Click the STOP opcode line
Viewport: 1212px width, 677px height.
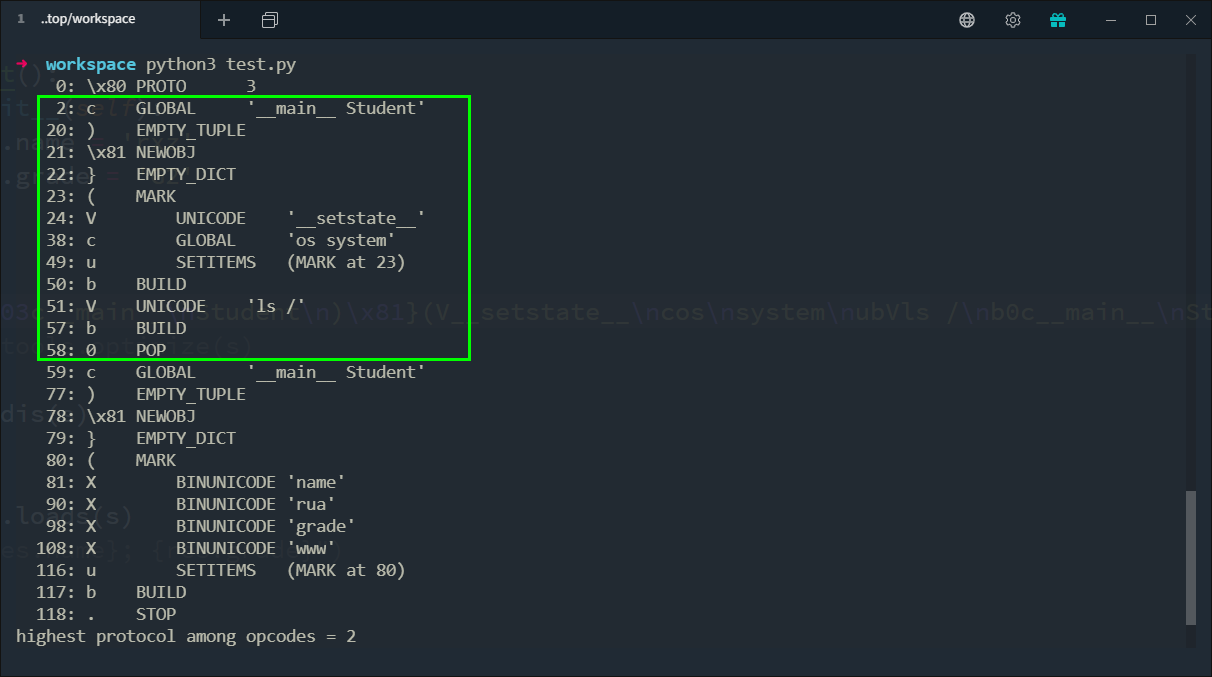155,614
